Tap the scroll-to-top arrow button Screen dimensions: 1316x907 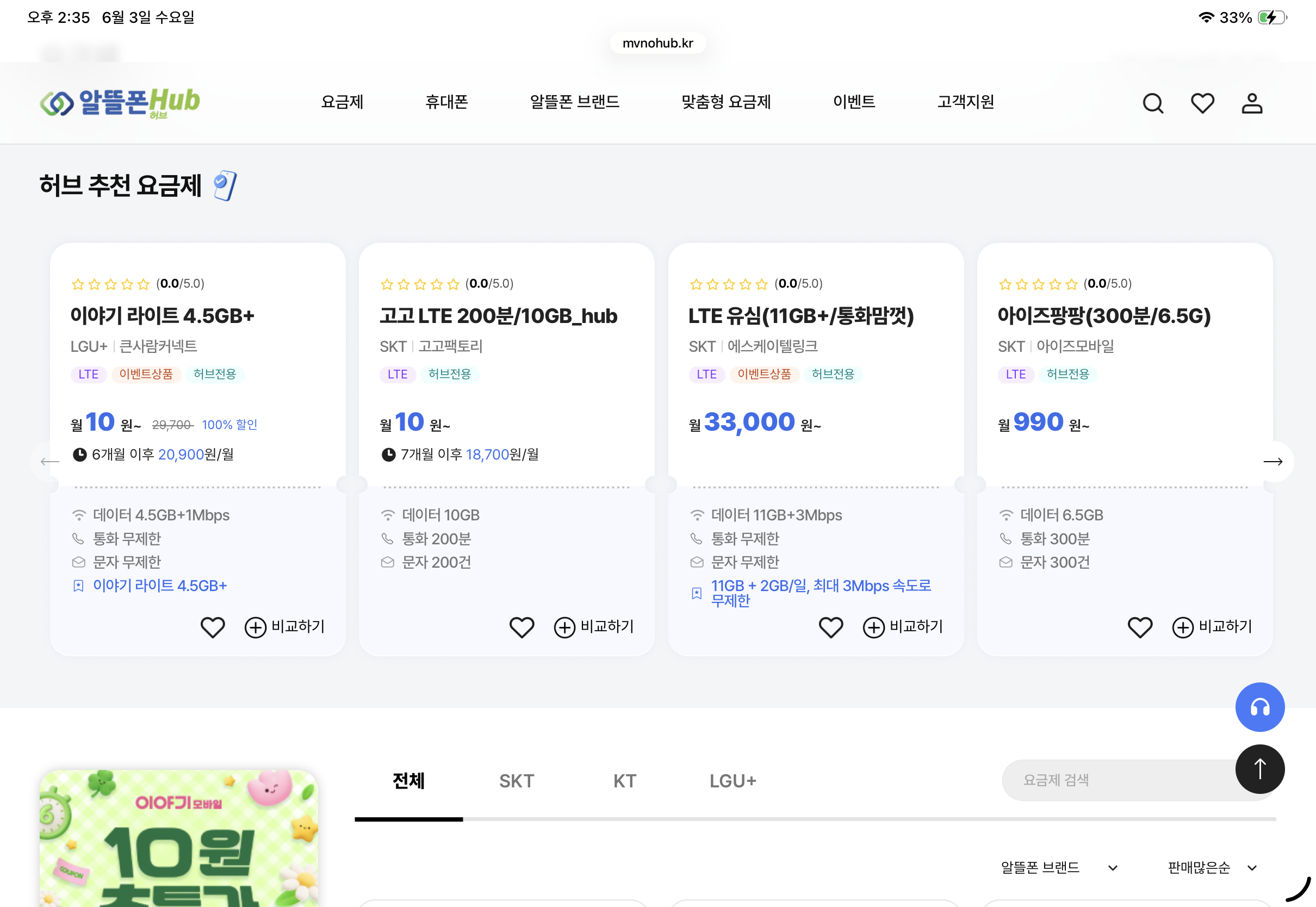1260,769
